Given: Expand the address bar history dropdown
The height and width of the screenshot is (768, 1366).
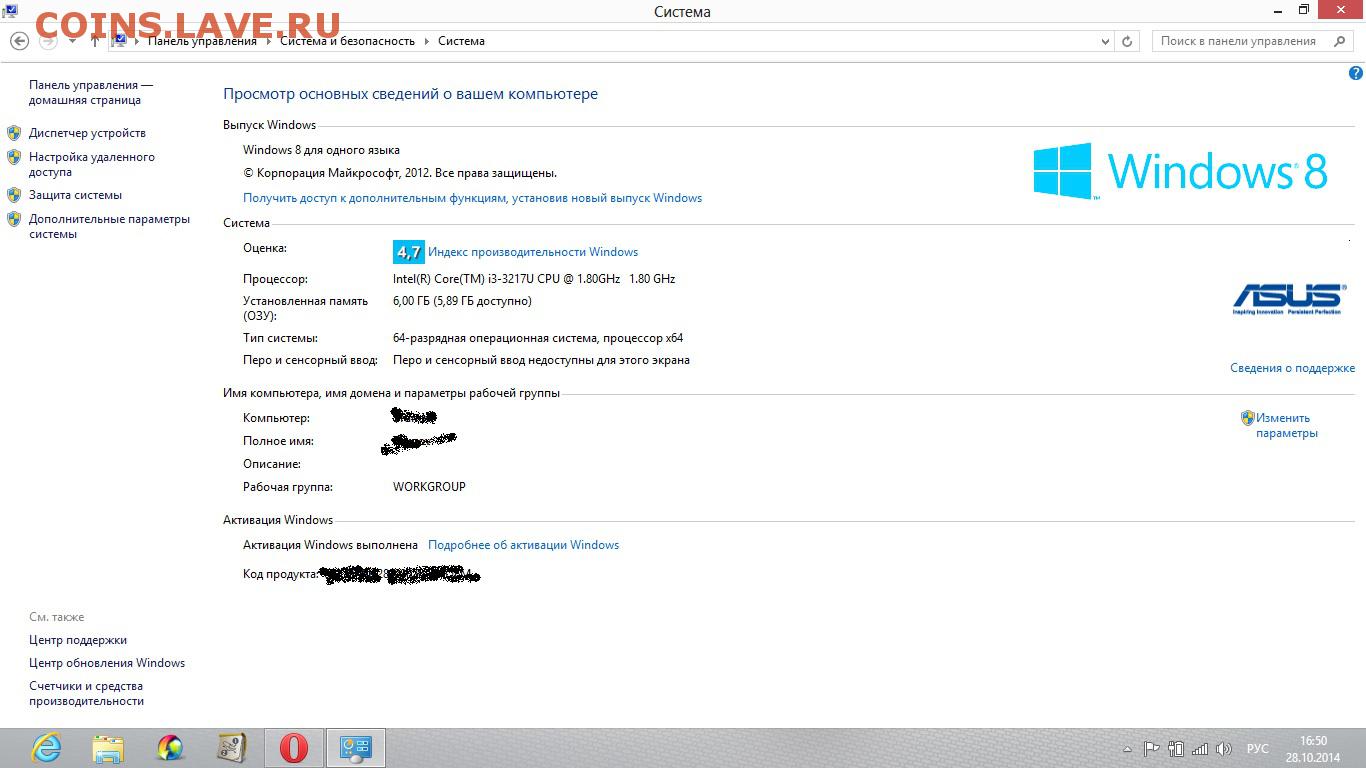Looking at the screenshot, I should point(1105,41).
